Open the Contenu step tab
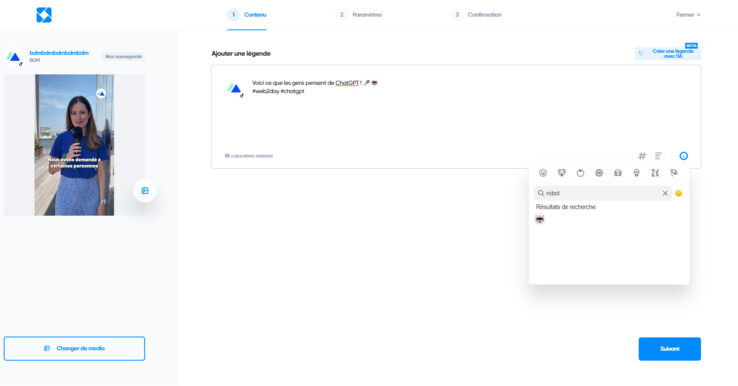This screenshot has width=738, height=386. (247, 15)
